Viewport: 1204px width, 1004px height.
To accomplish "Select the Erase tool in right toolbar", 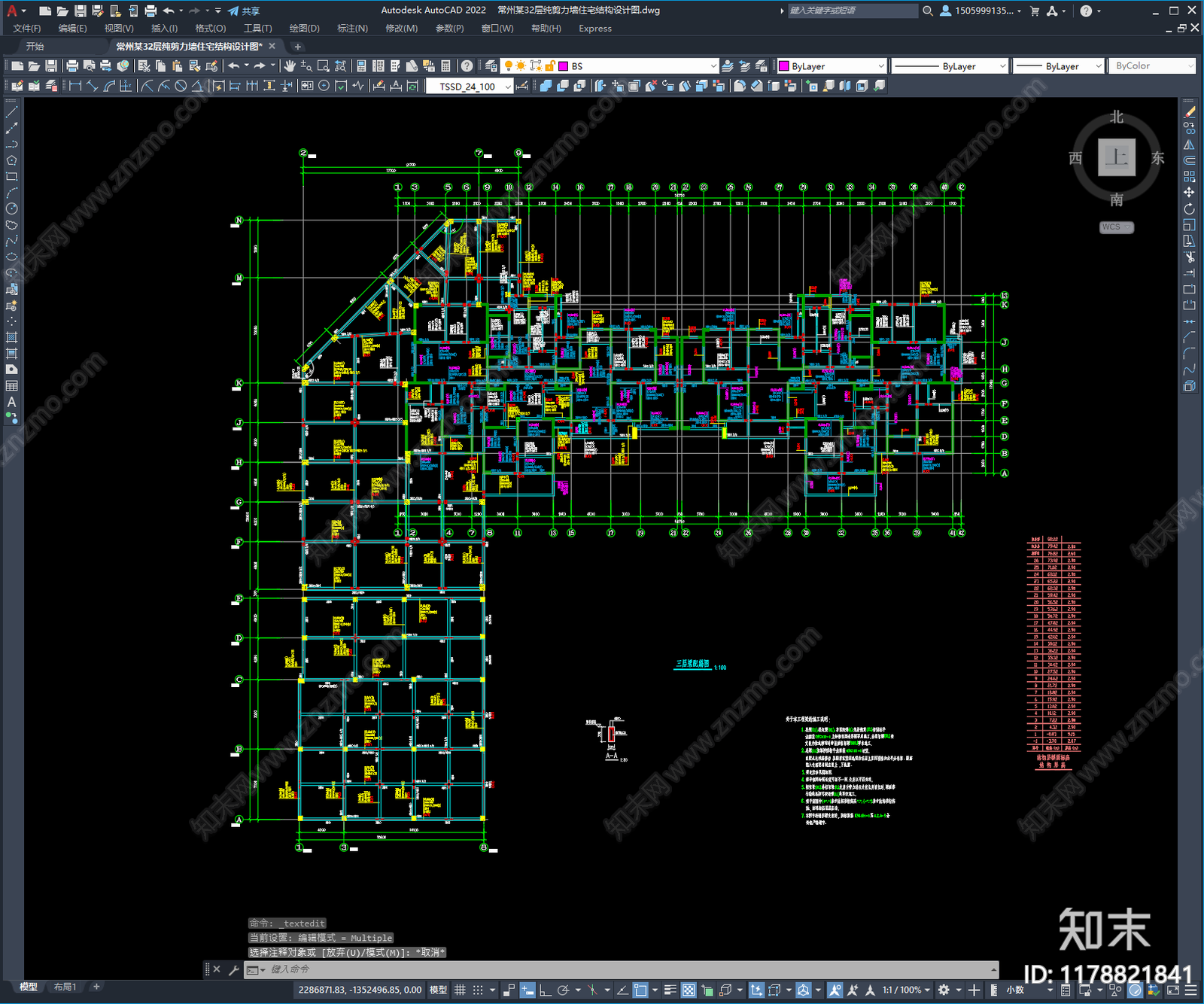I will click(1189, 112).
